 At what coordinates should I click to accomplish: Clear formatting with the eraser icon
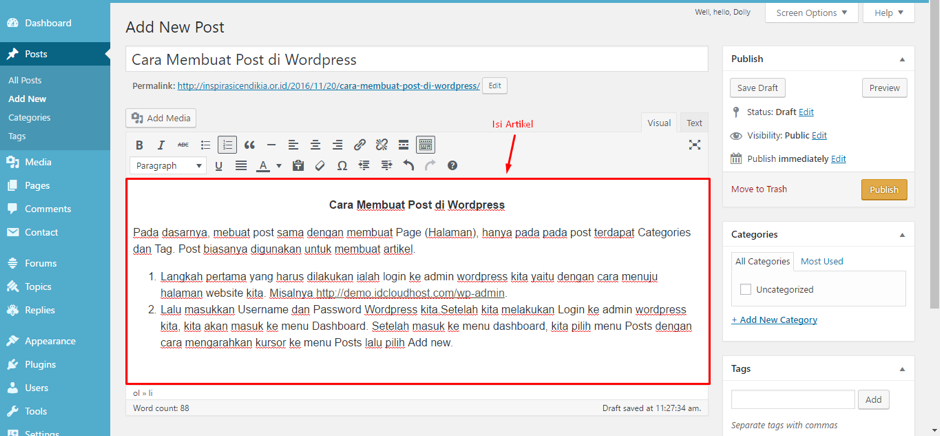click(x=320, y=166)
